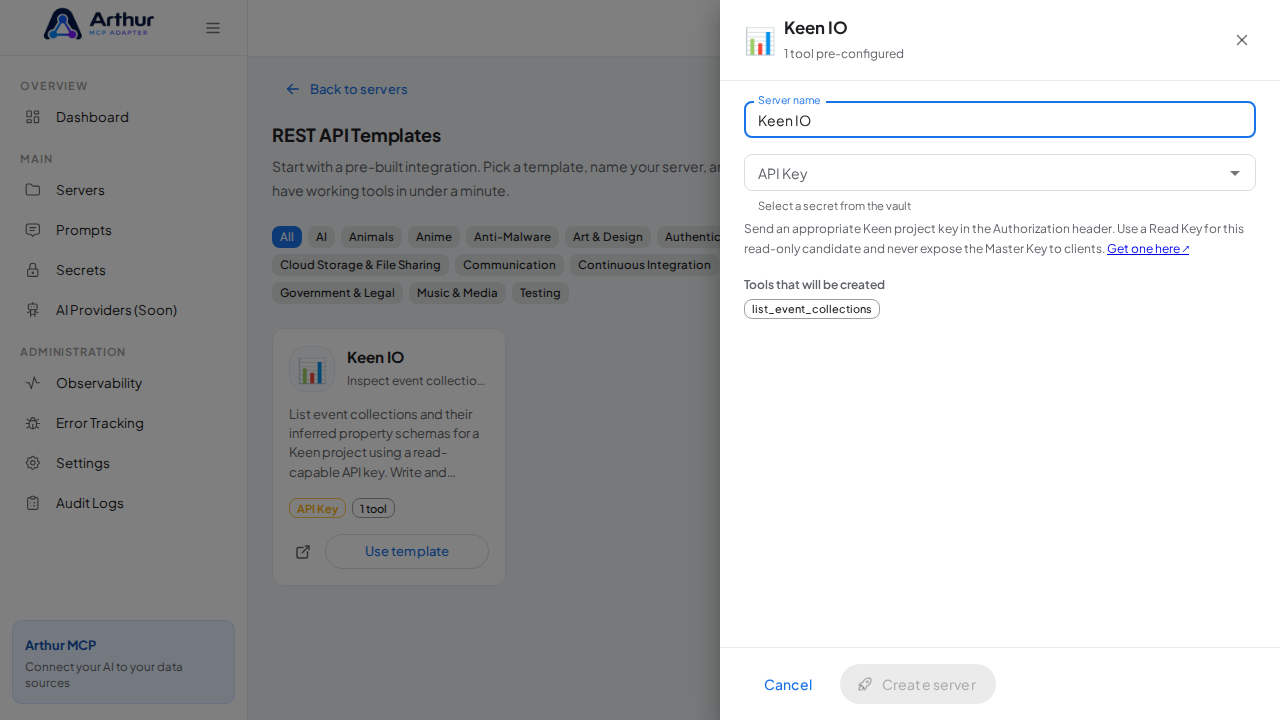Click the Error Tracking bug icon
The image size is (1280, 720).
(33, 423)
